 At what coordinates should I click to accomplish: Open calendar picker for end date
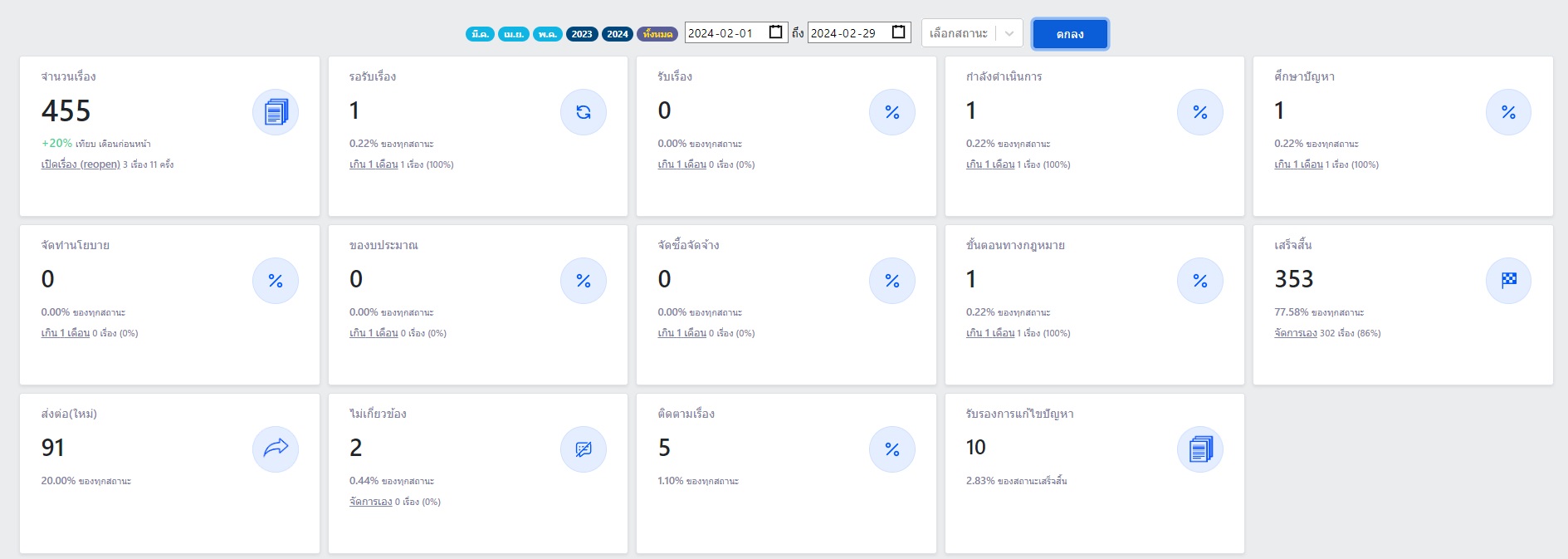tap(898, 32)
